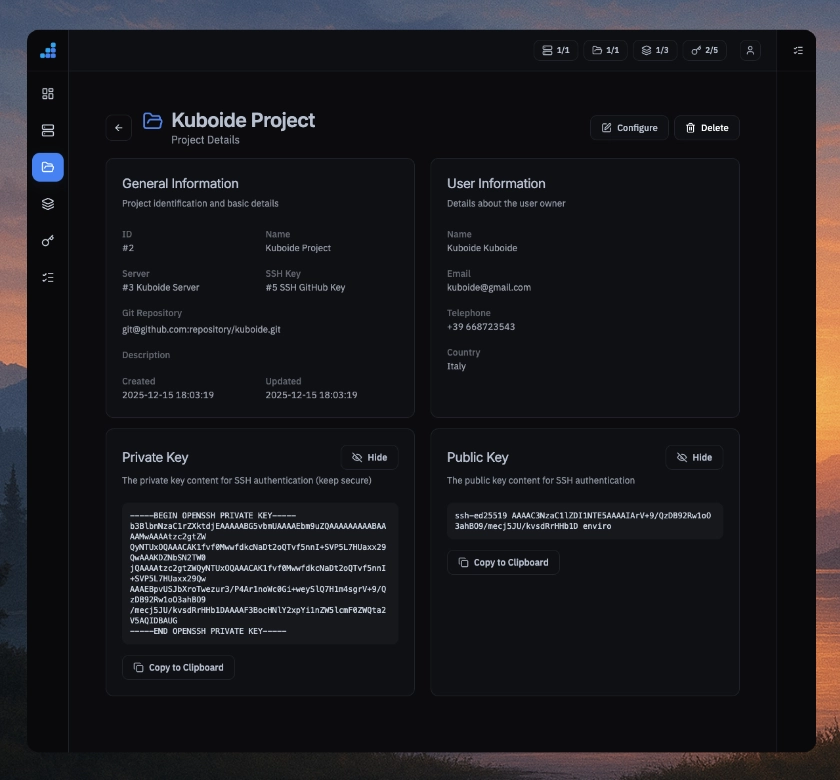This screenshot has height=780, width=840.
Task: Delete the Kuboide Project
Action: (707, 127)
